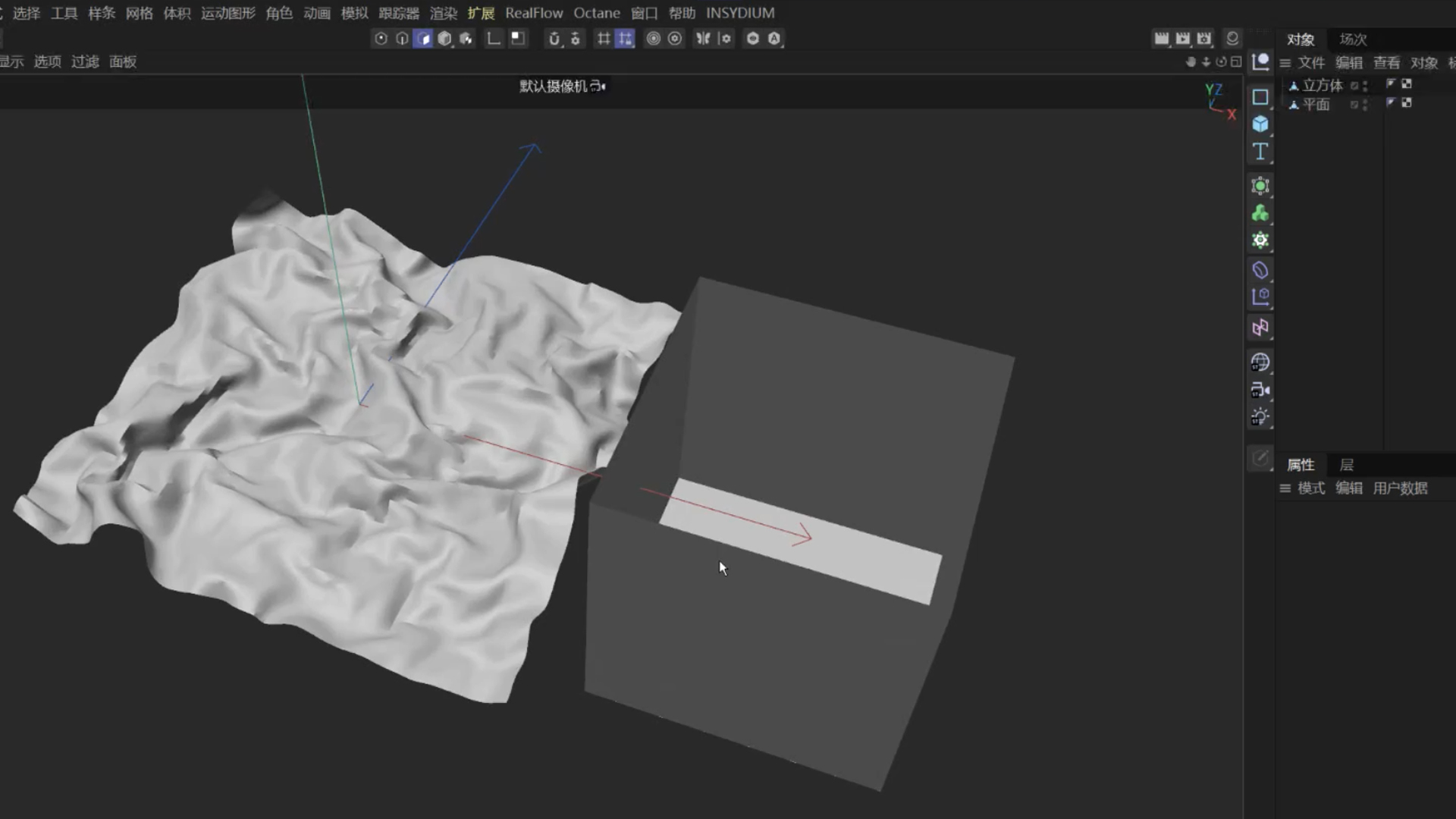Click the symmetry butterfly icon
1456x819 pixels.
pyautogui.click(x=703, y=39)
